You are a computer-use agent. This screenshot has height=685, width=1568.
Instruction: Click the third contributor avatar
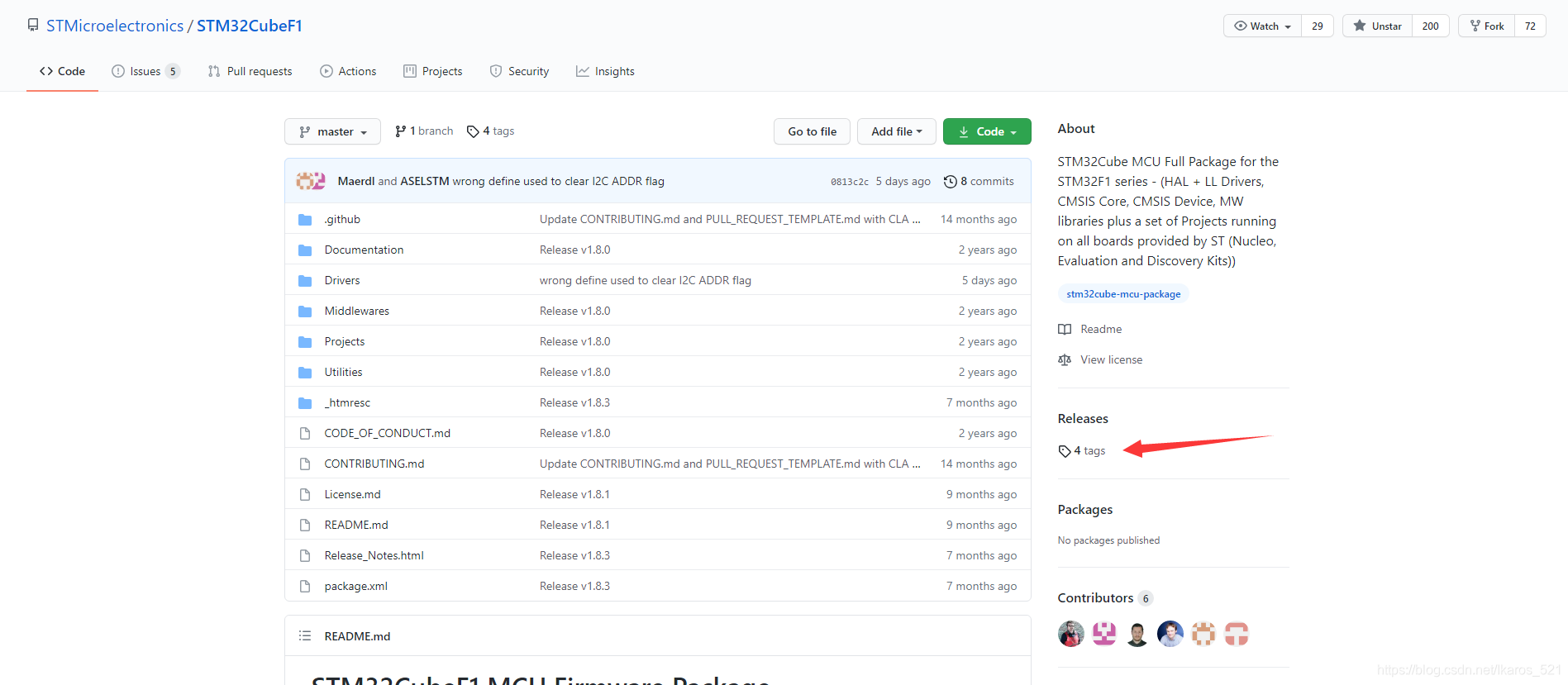(x=1137, y=634)
